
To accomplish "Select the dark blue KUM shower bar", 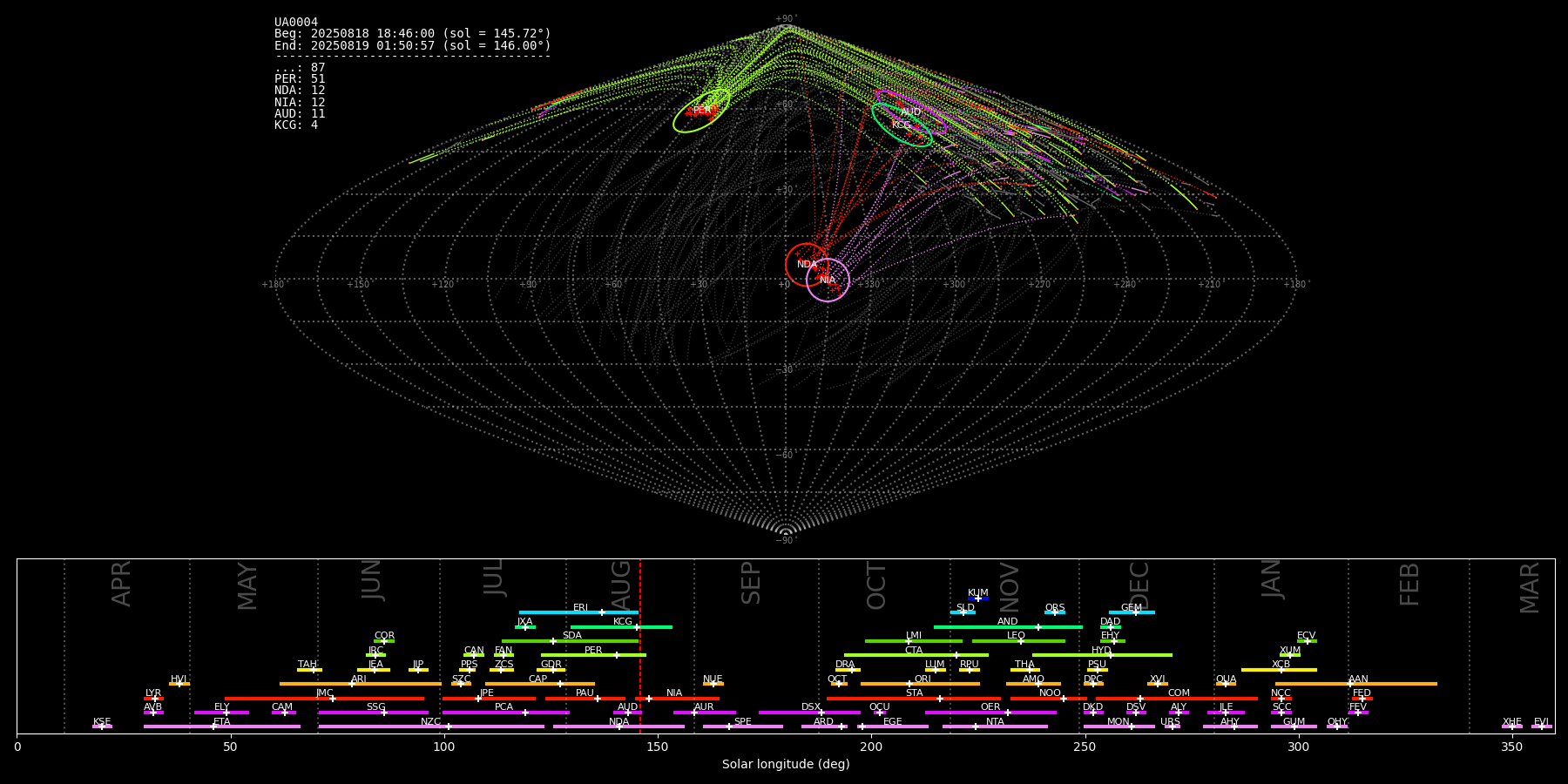I will [978, 598].
